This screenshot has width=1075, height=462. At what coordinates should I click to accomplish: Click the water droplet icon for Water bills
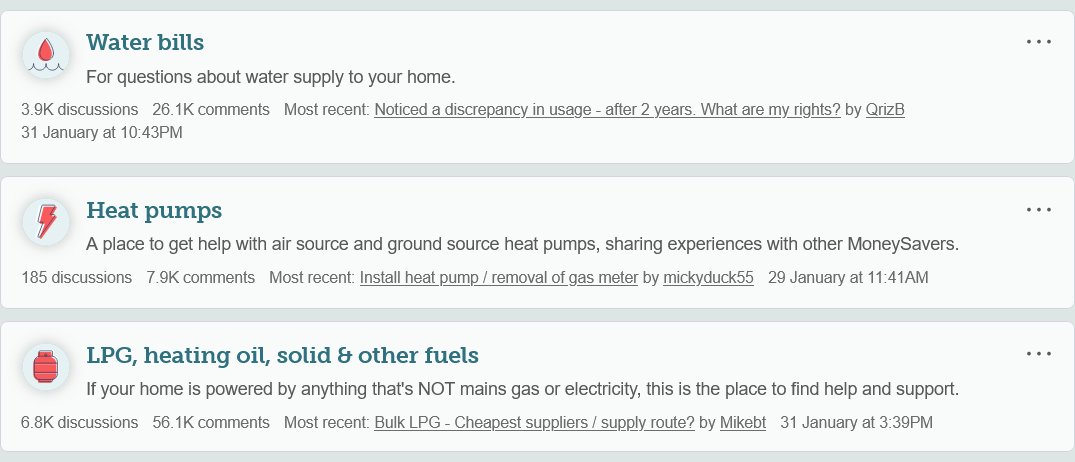pyautogui.click(x=46, y=54)
